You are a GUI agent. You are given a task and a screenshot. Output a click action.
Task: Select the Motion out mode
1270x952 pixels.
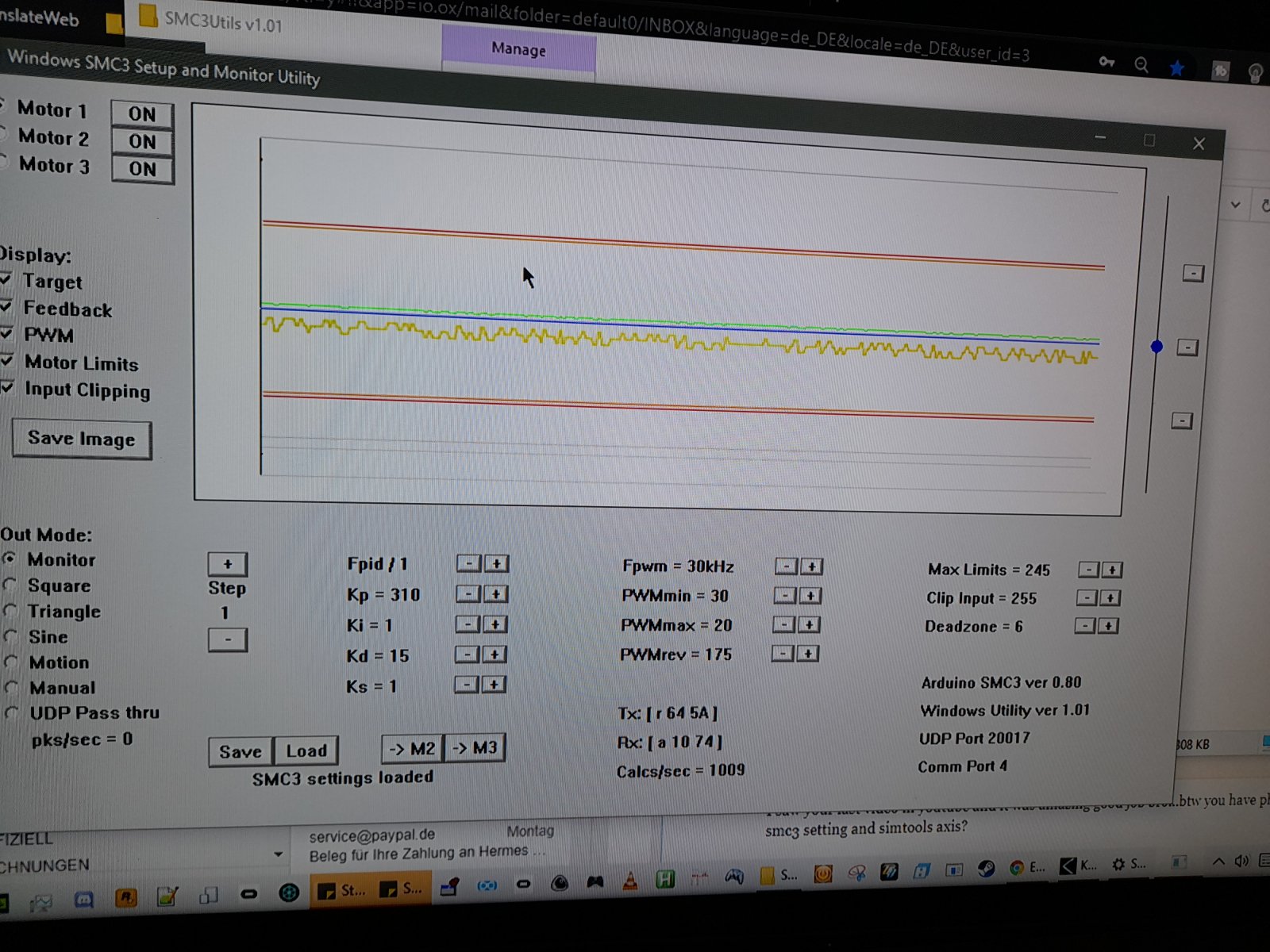[11, 661]
